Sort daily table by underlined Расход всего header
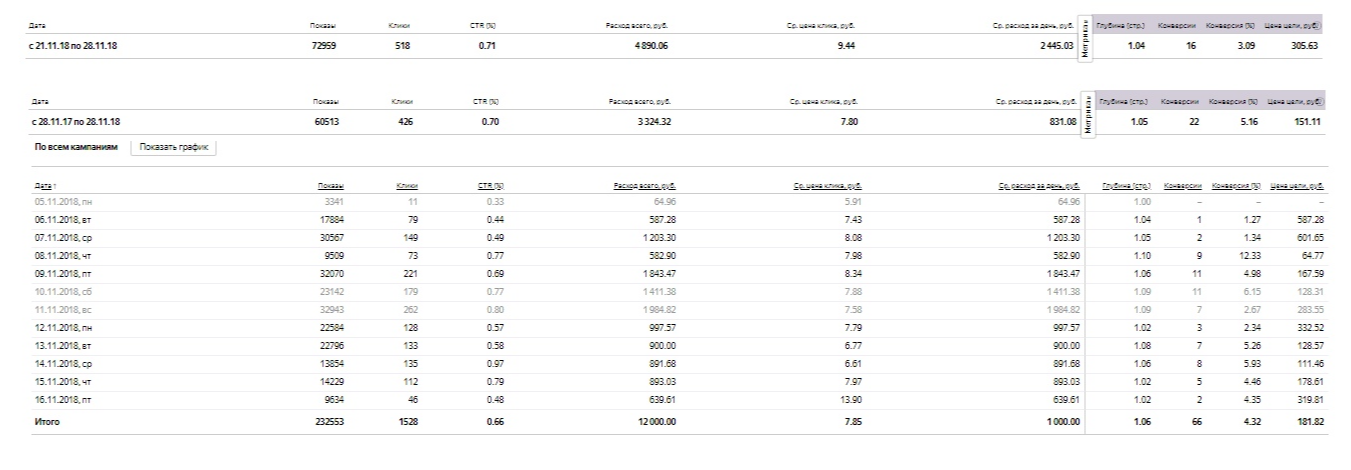 click(x=640, y=185)
